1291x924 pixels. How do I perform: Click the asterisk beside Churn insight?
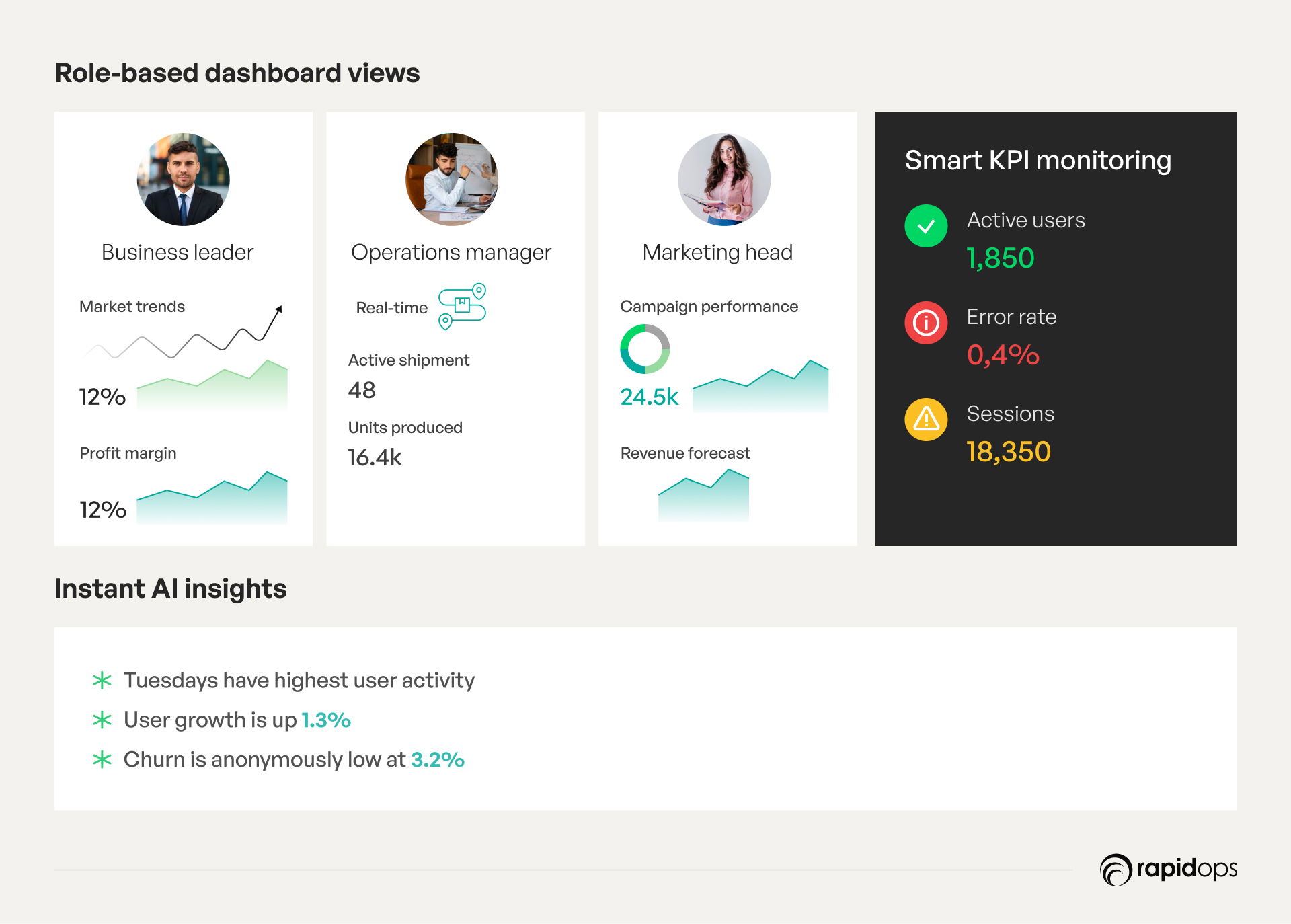click(x=102, y=759)
